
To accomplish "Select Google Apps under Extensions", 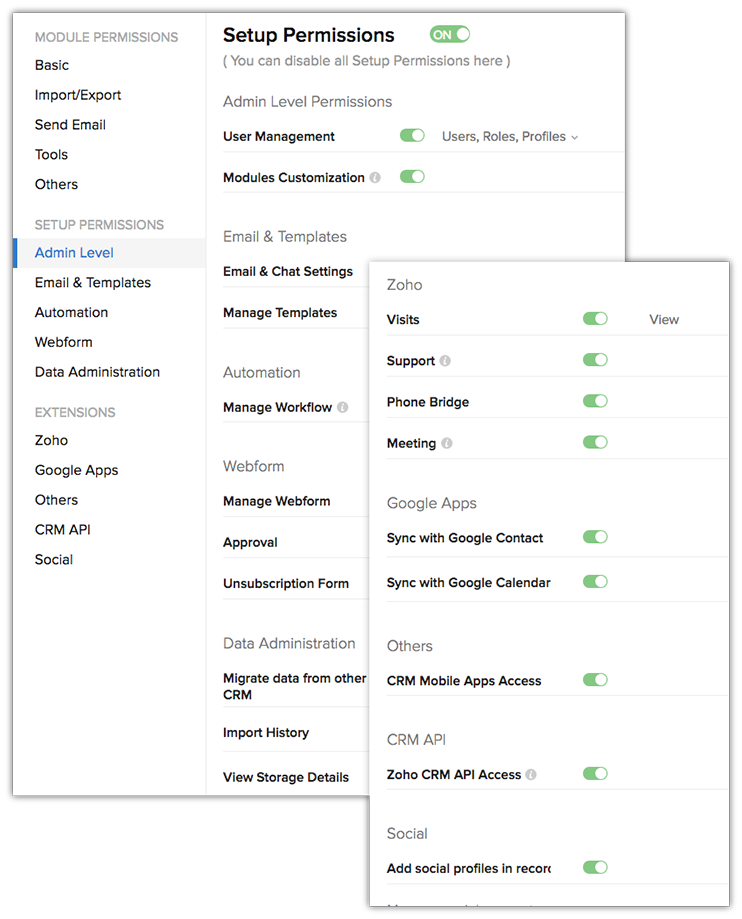I will point(76,470).
